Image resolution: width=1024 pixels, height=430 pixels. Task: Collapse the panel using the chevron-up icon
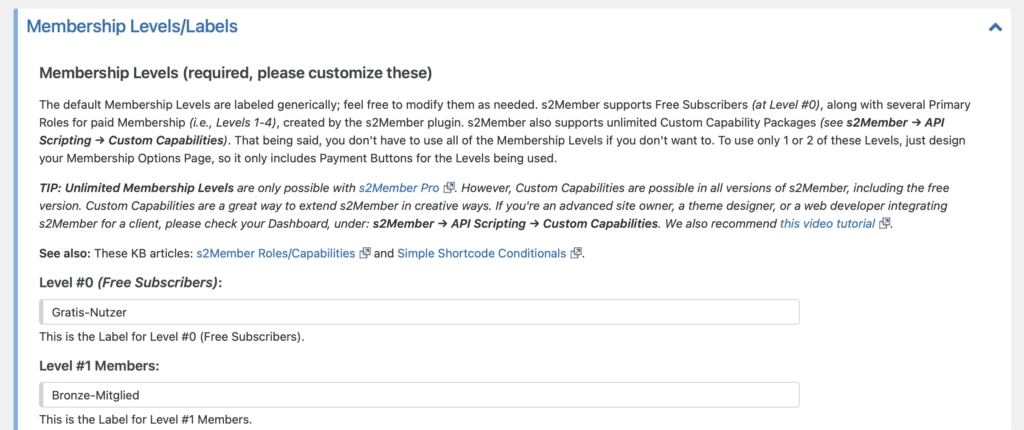pyautogui.click(x=995, y=27)
